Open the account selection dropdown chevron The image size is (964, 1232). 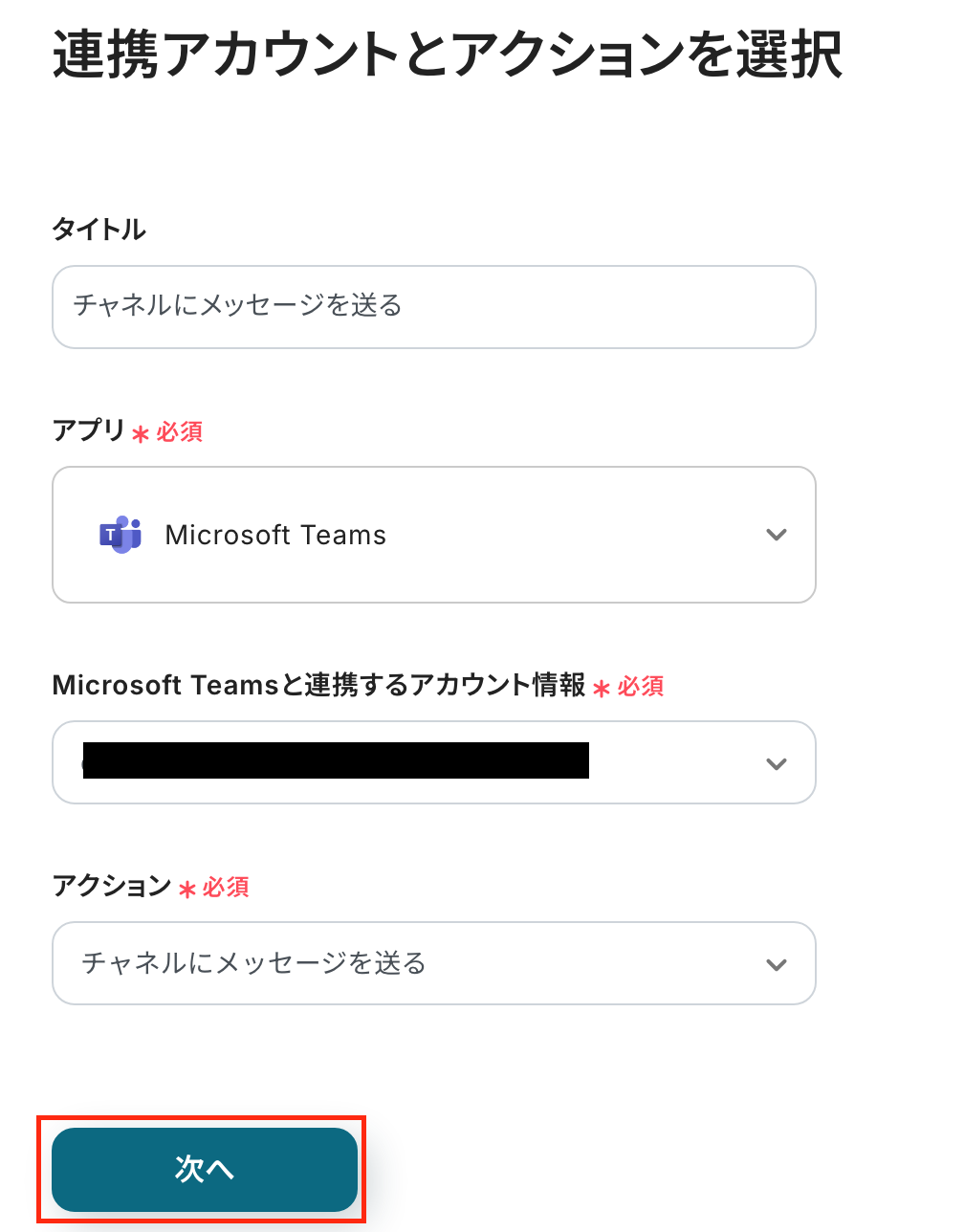pos(777,763)
